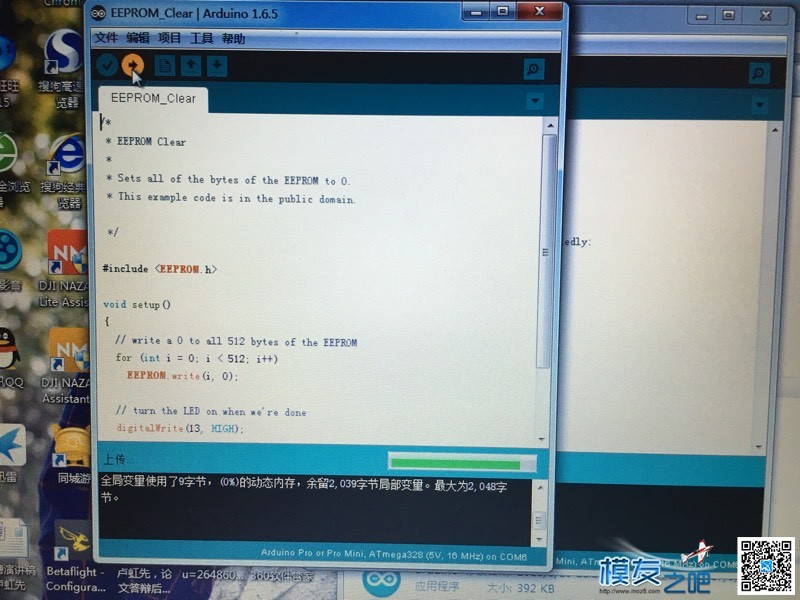
Task: Open the QQ penguin desktop icon
Action: (9, 358)
